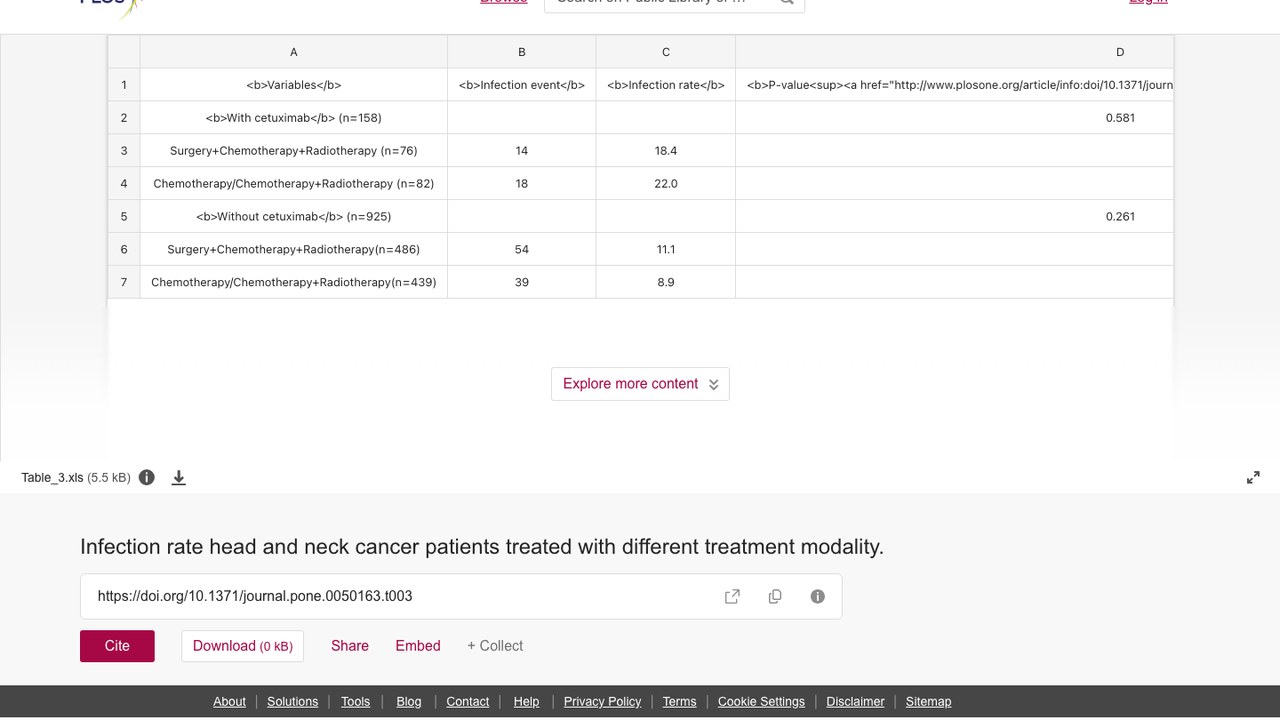Viewport: 1280px width, 720px height.
Task: Open the Sitemap footer link
Action: (928, 702)
